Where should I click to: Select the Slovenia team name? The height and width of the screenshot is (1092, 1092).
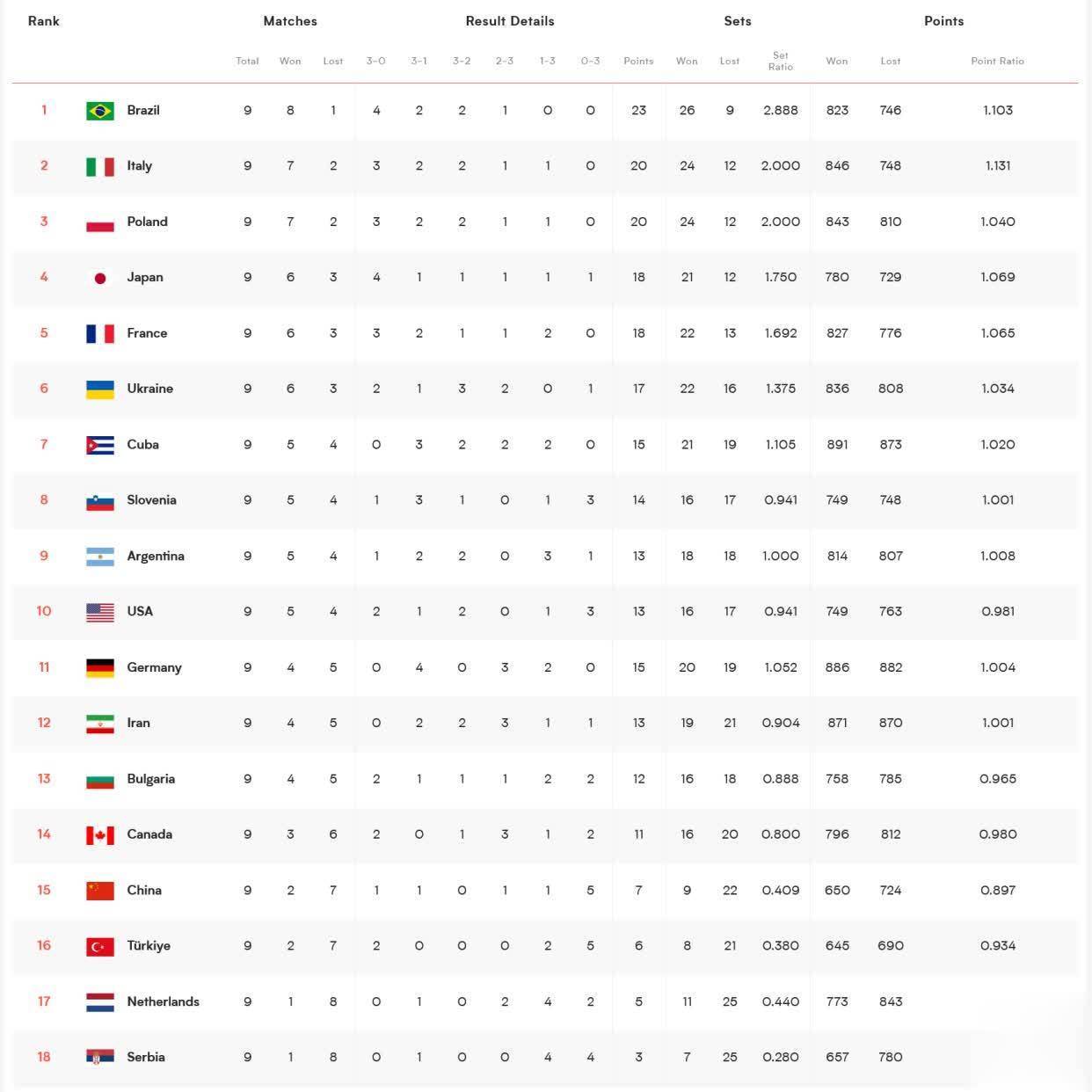click(x=151, y=499)
